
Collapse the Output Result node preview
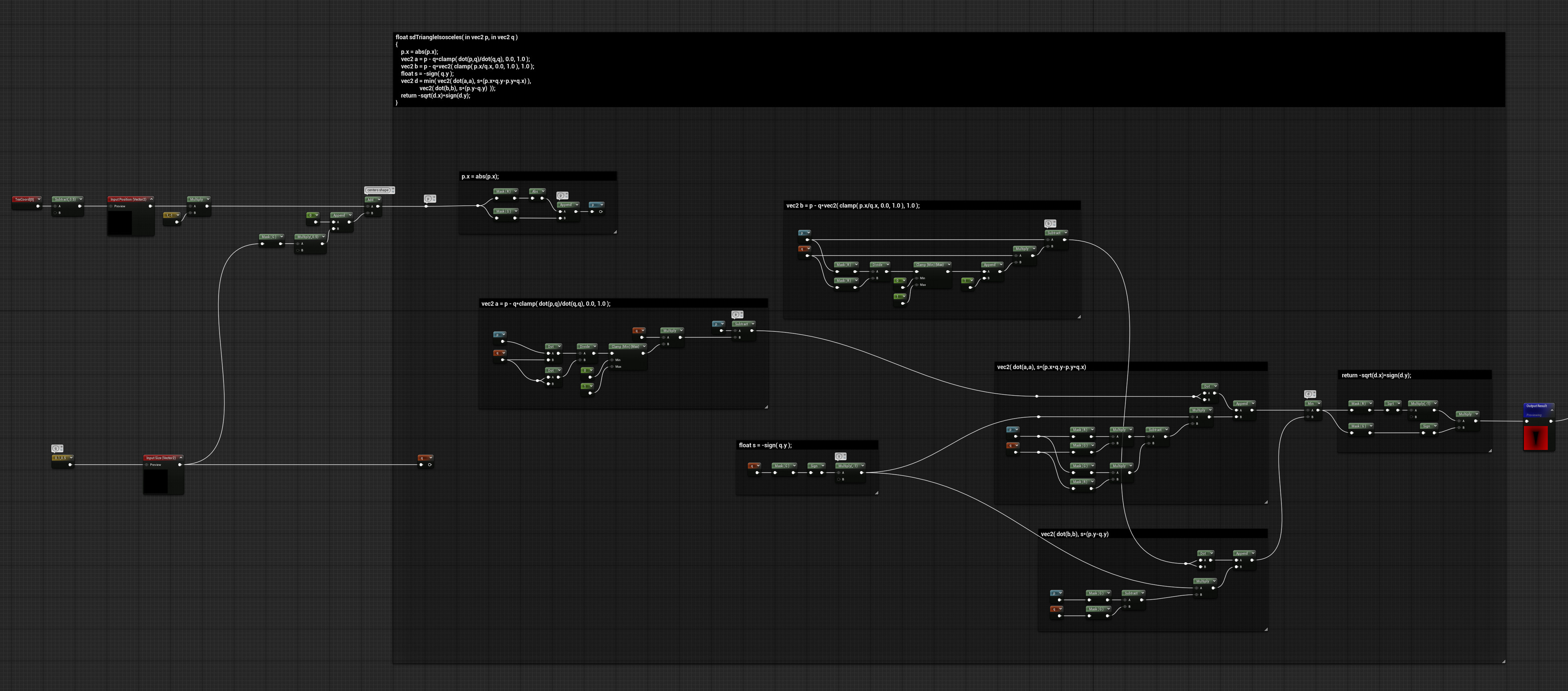[x=1552, y=410]
